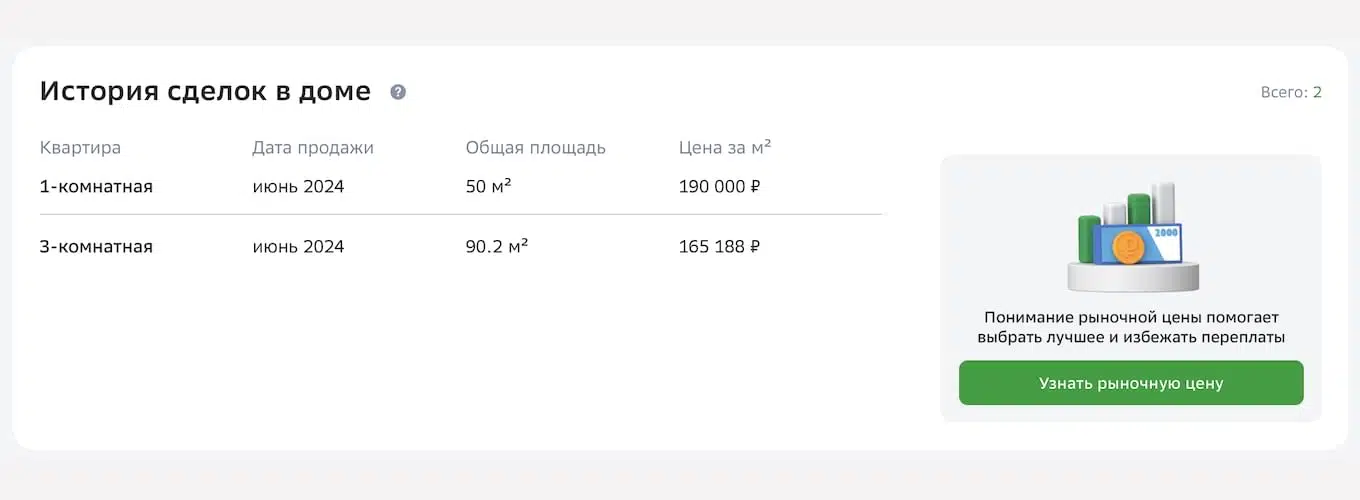Click the 'Понимание рыночной цены' promo text
This screenshot has height=500, width=1360.
[1131, 327]
